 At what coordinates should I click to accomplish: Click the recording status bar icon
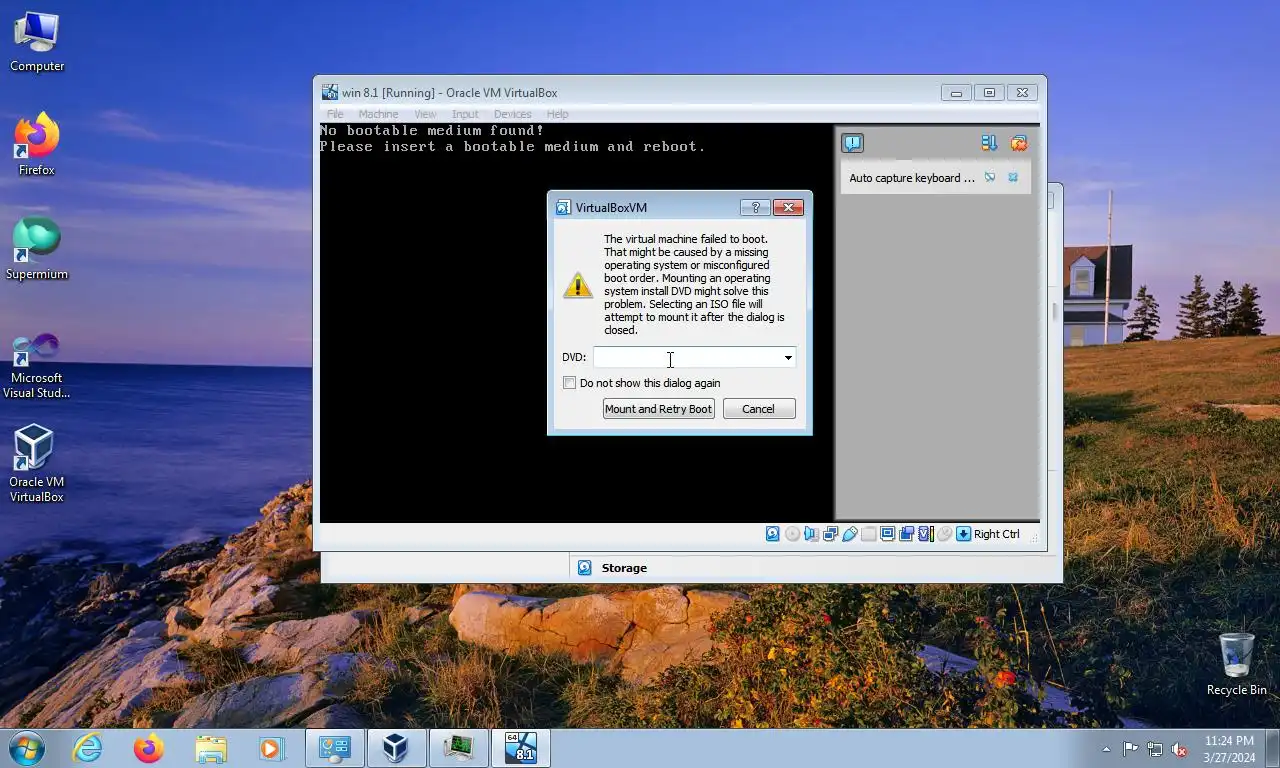[x=906, y=534]
